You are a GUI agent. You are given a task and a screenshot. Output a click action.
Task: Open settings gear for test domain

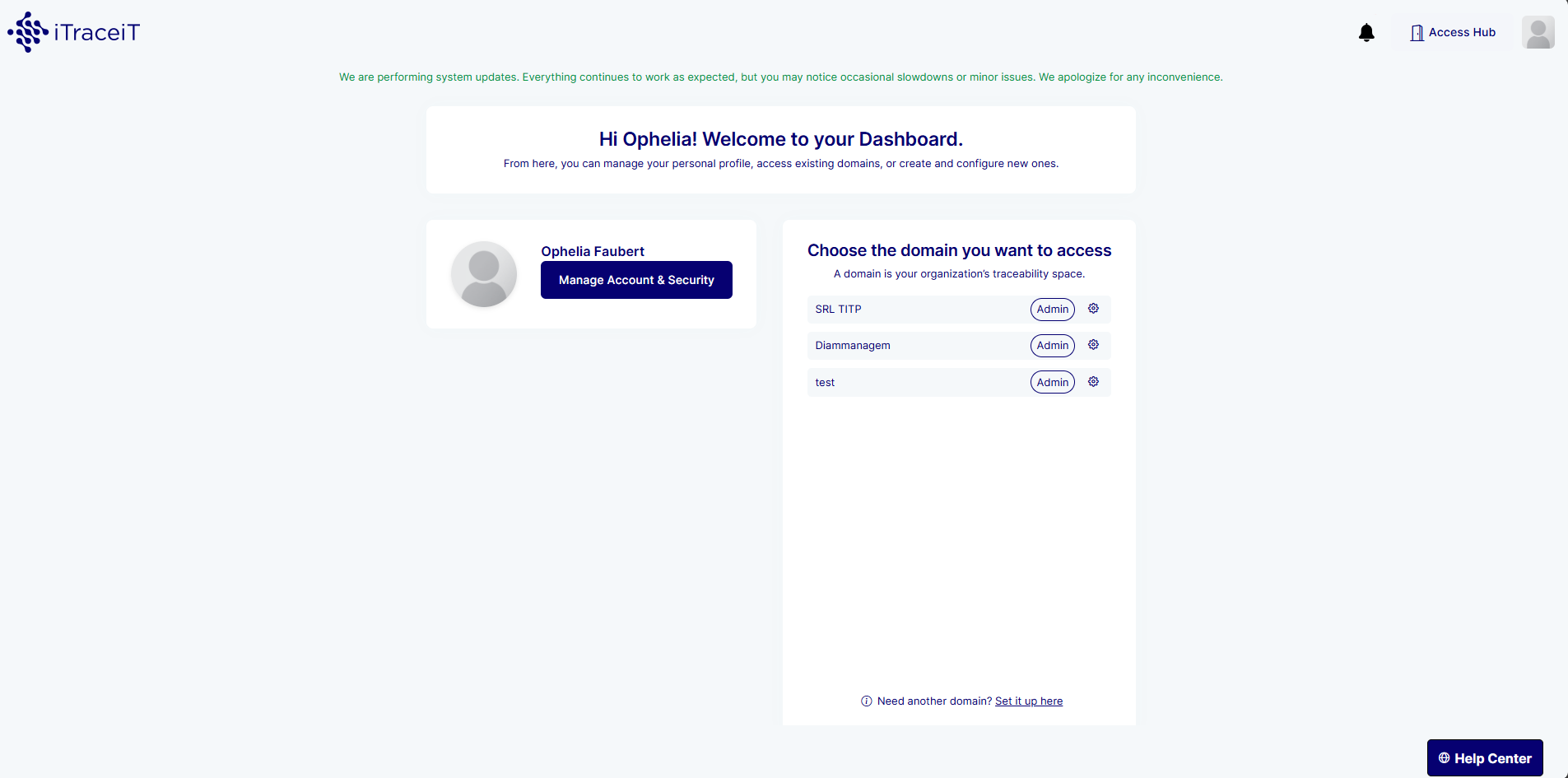click(1093, 382)
